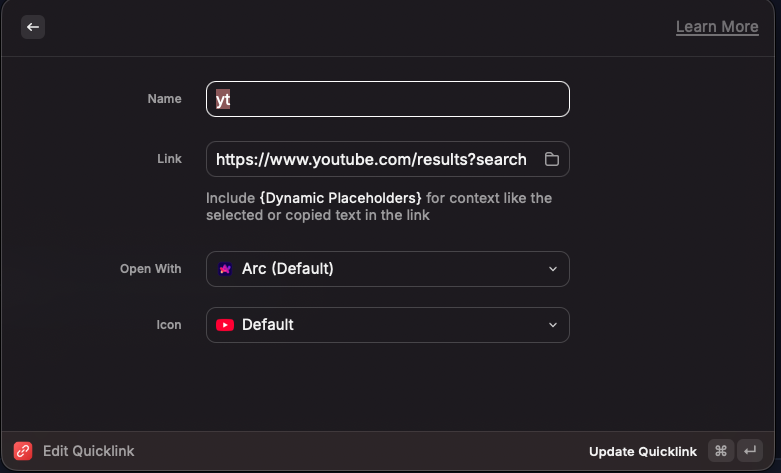Click the folder icon in Link field
This screenshot has height=473, width=781.
(x=551, y=159)
